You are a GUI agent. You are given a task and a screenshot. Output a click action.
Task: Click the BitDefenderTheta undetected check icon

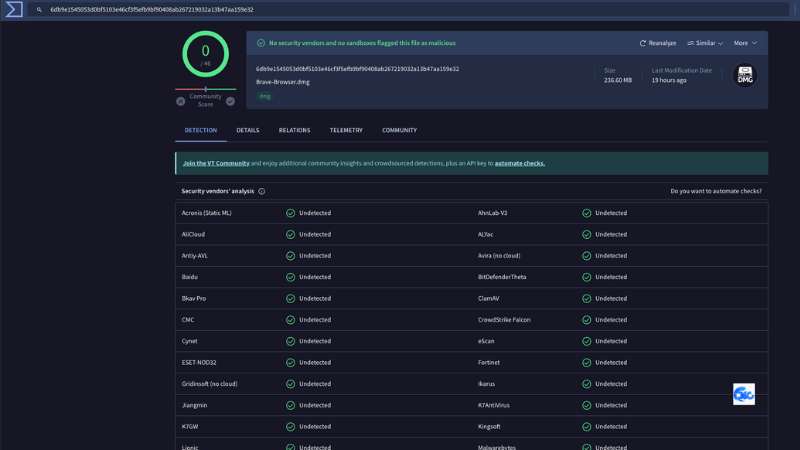point(587,278)
